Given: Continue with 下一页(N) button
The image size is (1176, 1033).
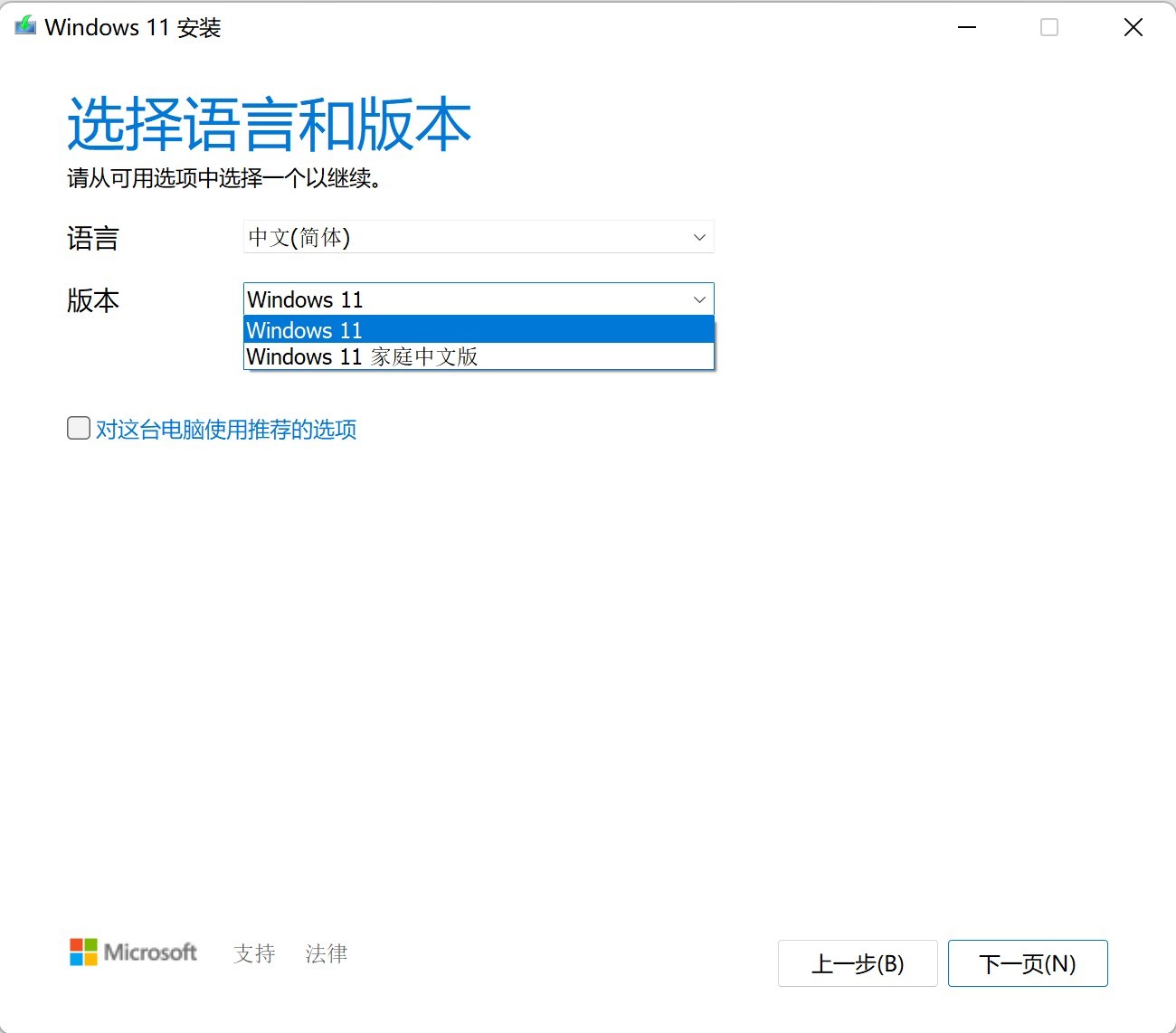Looking at the screenshot, I should pos(1028,963).
